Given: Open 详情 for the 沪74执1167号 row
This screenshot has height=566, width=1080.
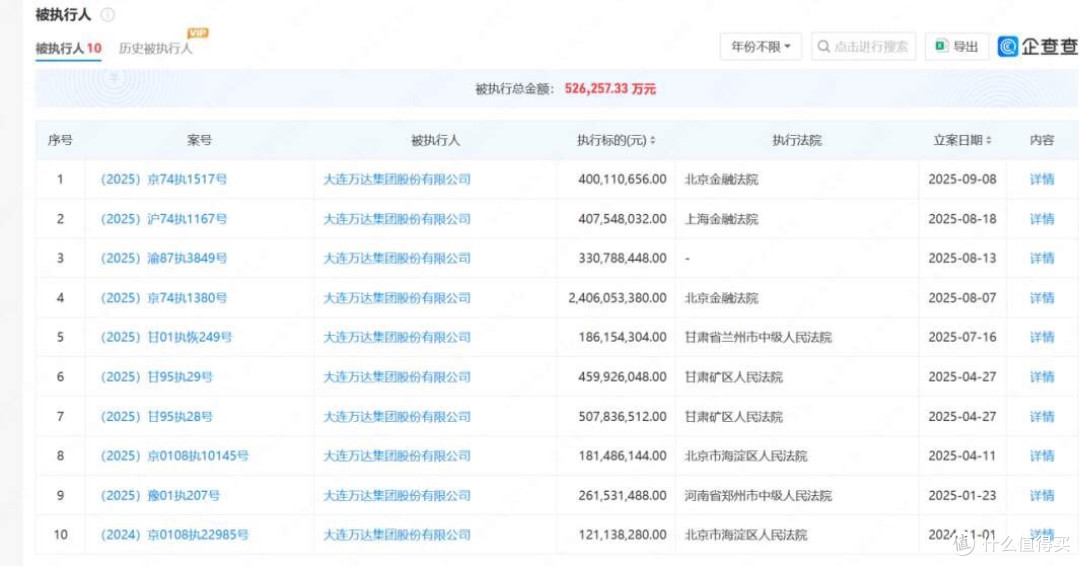Looking at the screenshot, I should point(1041,219).
